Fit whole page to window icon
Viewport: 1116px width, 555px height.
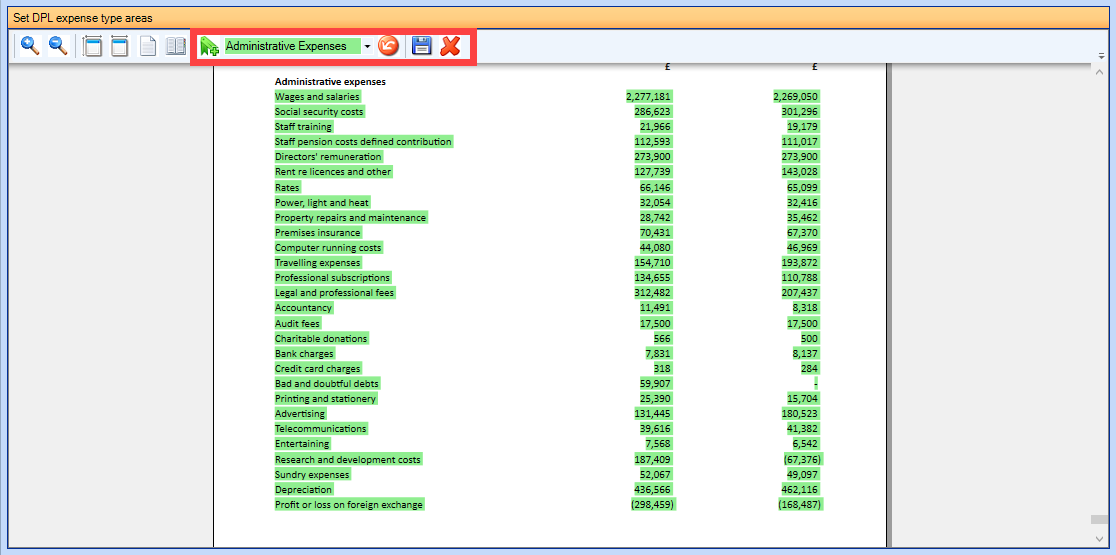(x=93, y=47)
